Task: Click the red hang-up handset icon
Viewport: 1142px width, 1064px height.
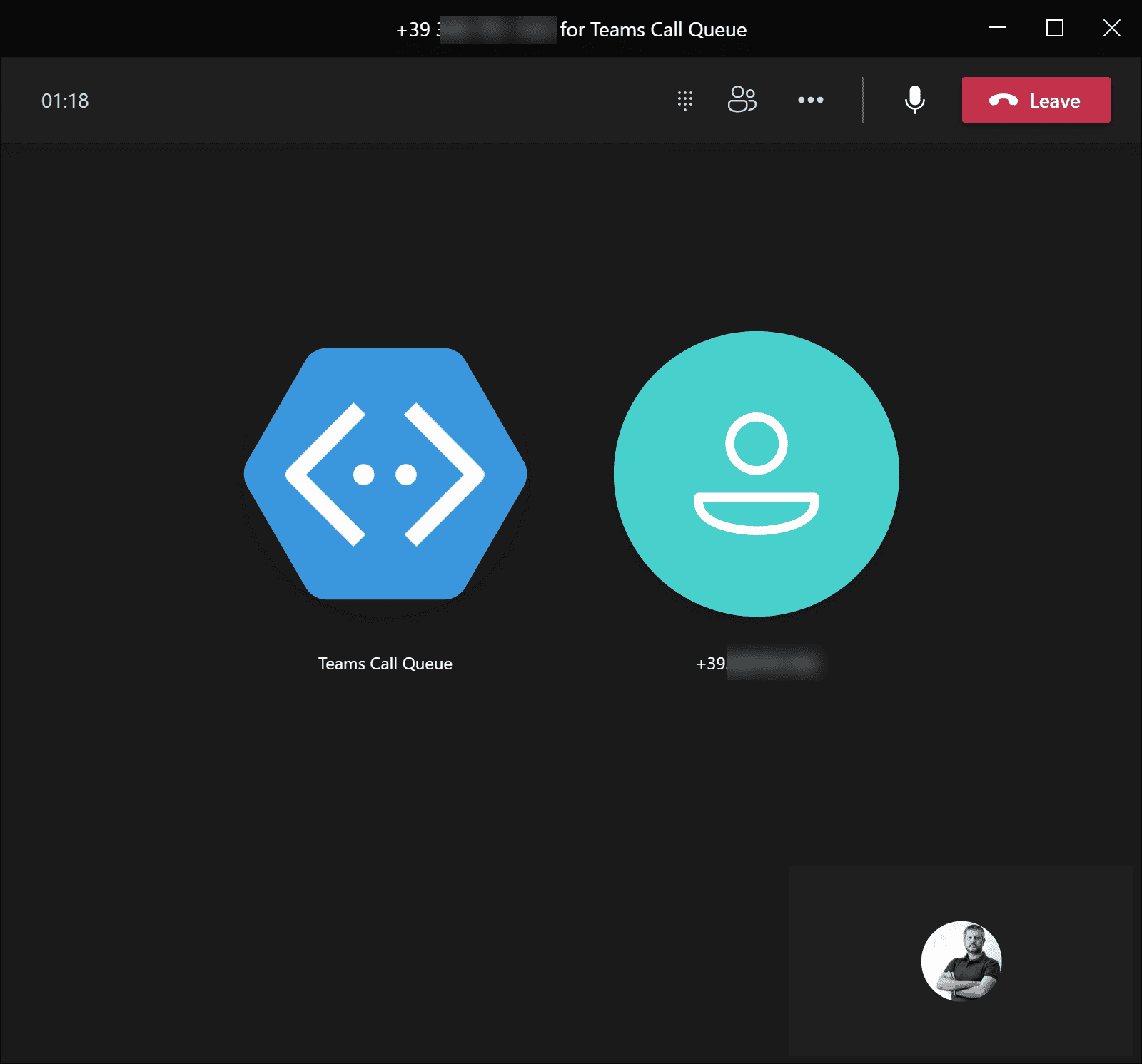Action: pyautogui.click(x=1003, y=101)
